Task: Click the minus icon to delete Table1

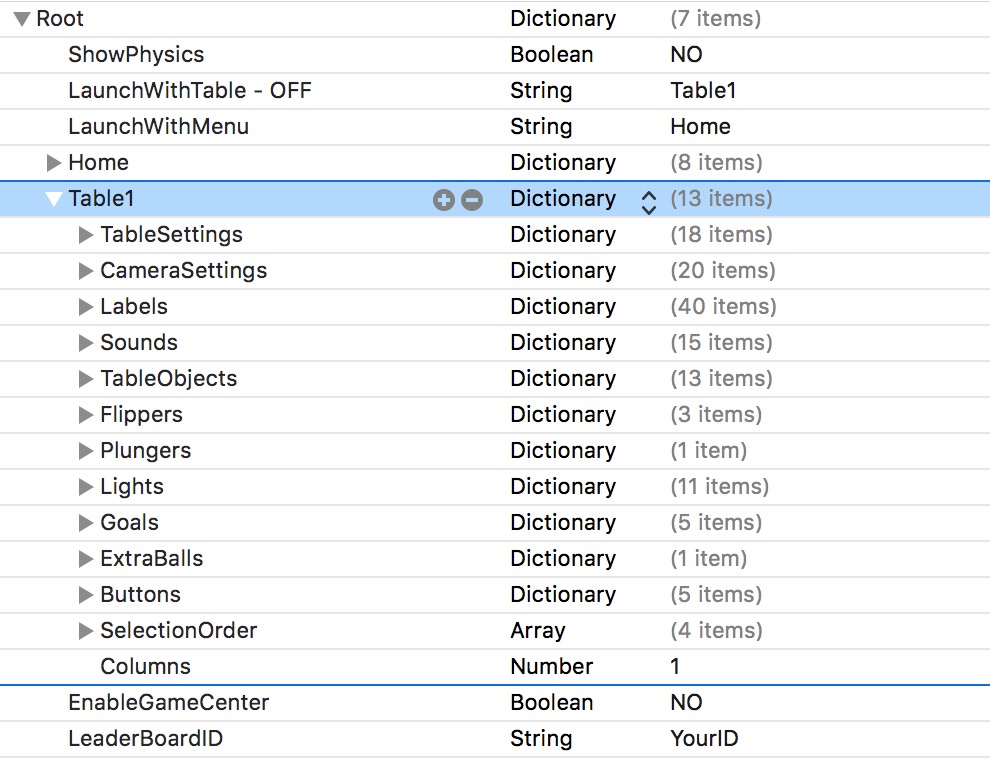Action: [468, 199]
